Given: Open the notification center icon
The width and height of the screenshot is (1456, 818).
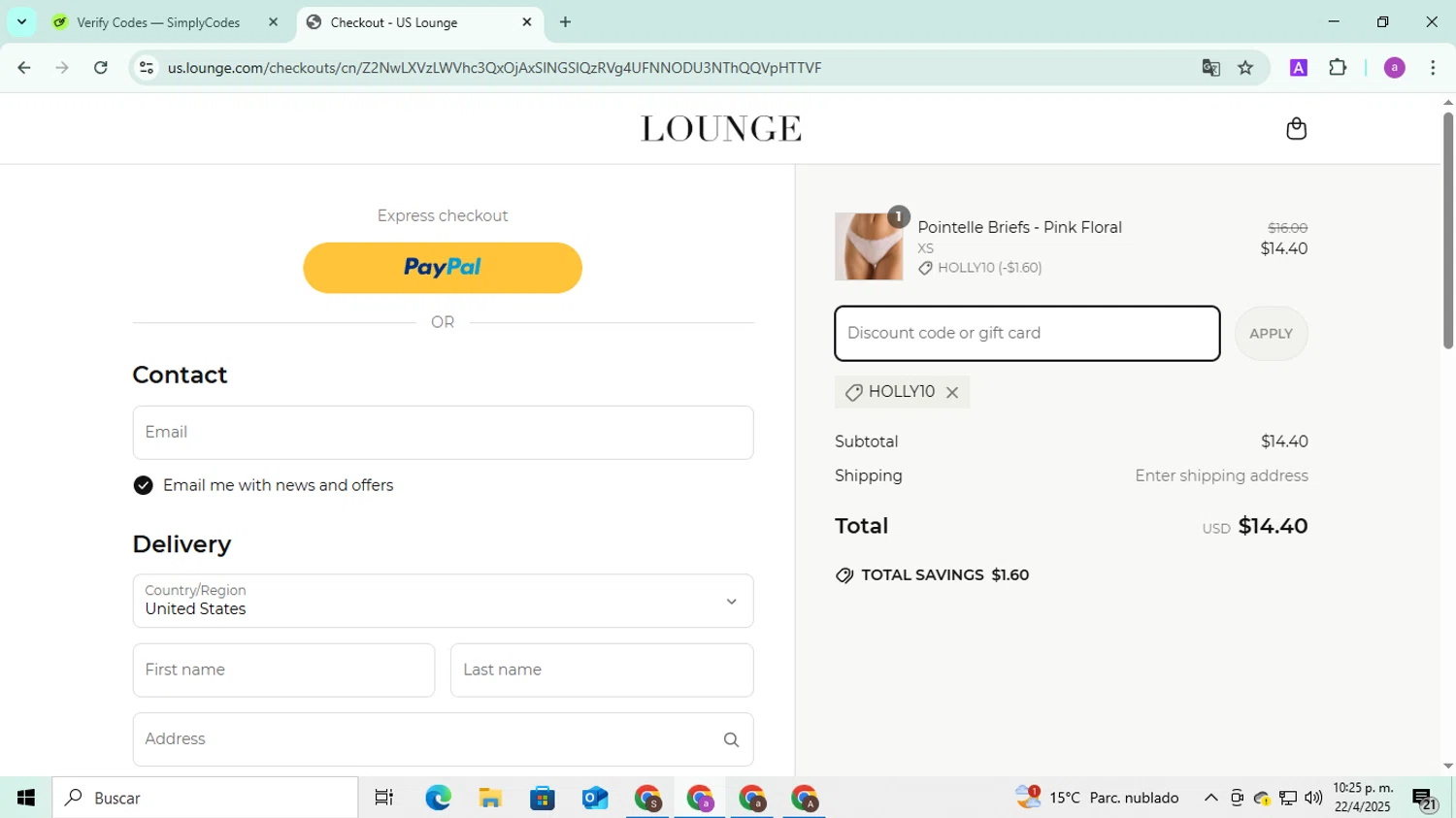Looking at the screenshot, I should (x=1424, y=799).
